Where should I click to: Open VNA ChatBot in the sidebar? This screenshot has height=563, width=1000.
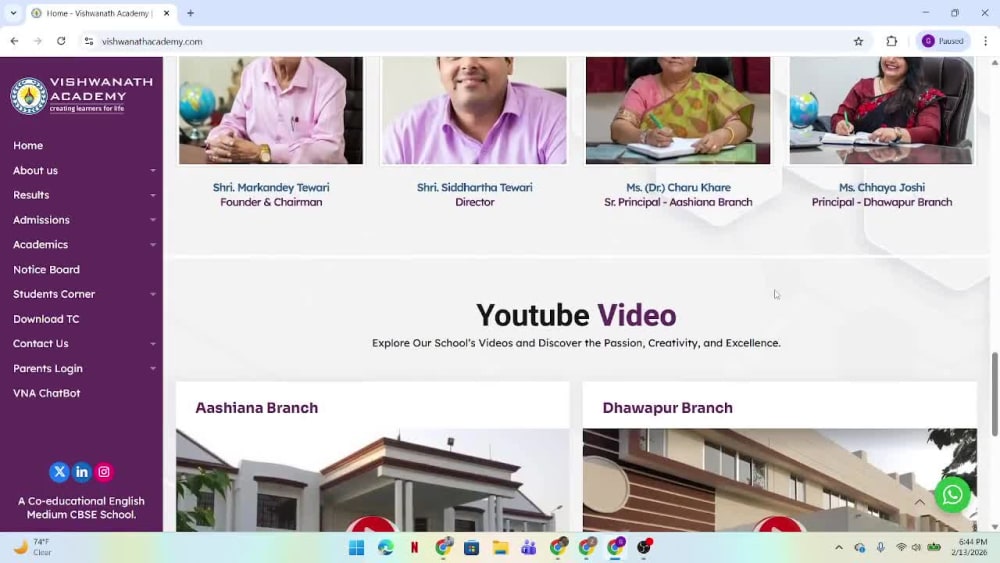[x=47, y=393]
